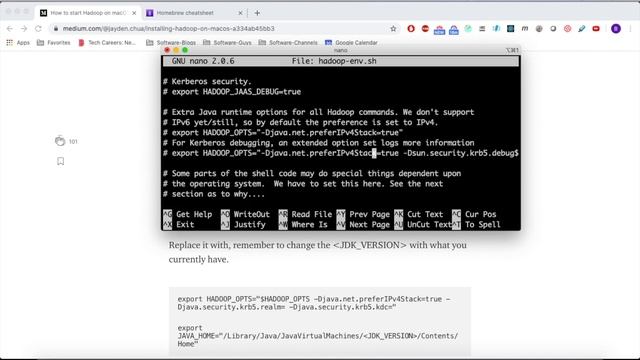Place cursor on 'export HADOOP_JAAS_DEBUG=true' line

click(x=232, y=92)
